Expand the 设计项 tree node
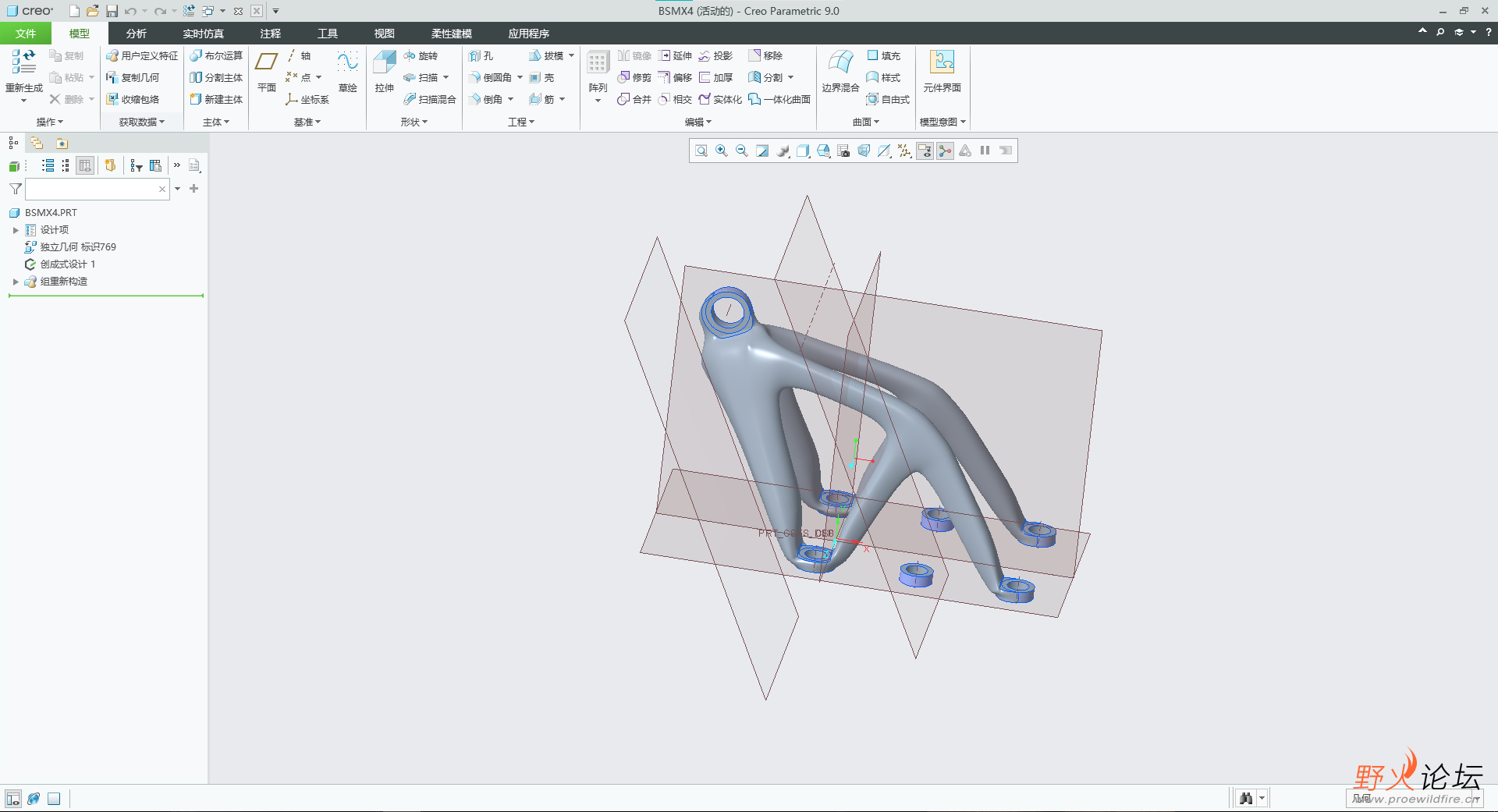This screenshot has width=1498, height=812. click(x=16, y=230)
